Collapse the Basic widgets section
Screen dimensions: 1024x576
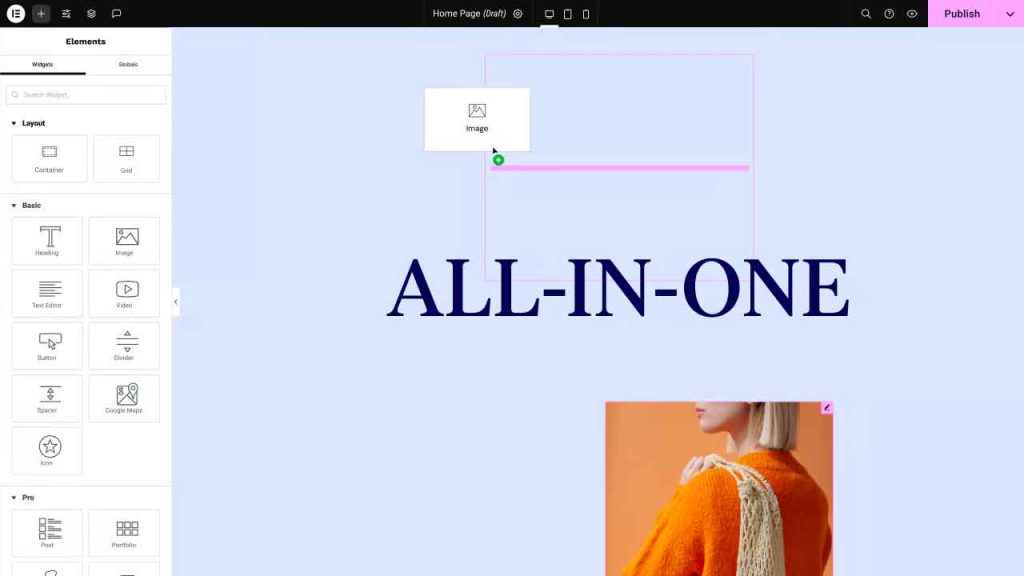pyautogui.click(x=14, y=205)
